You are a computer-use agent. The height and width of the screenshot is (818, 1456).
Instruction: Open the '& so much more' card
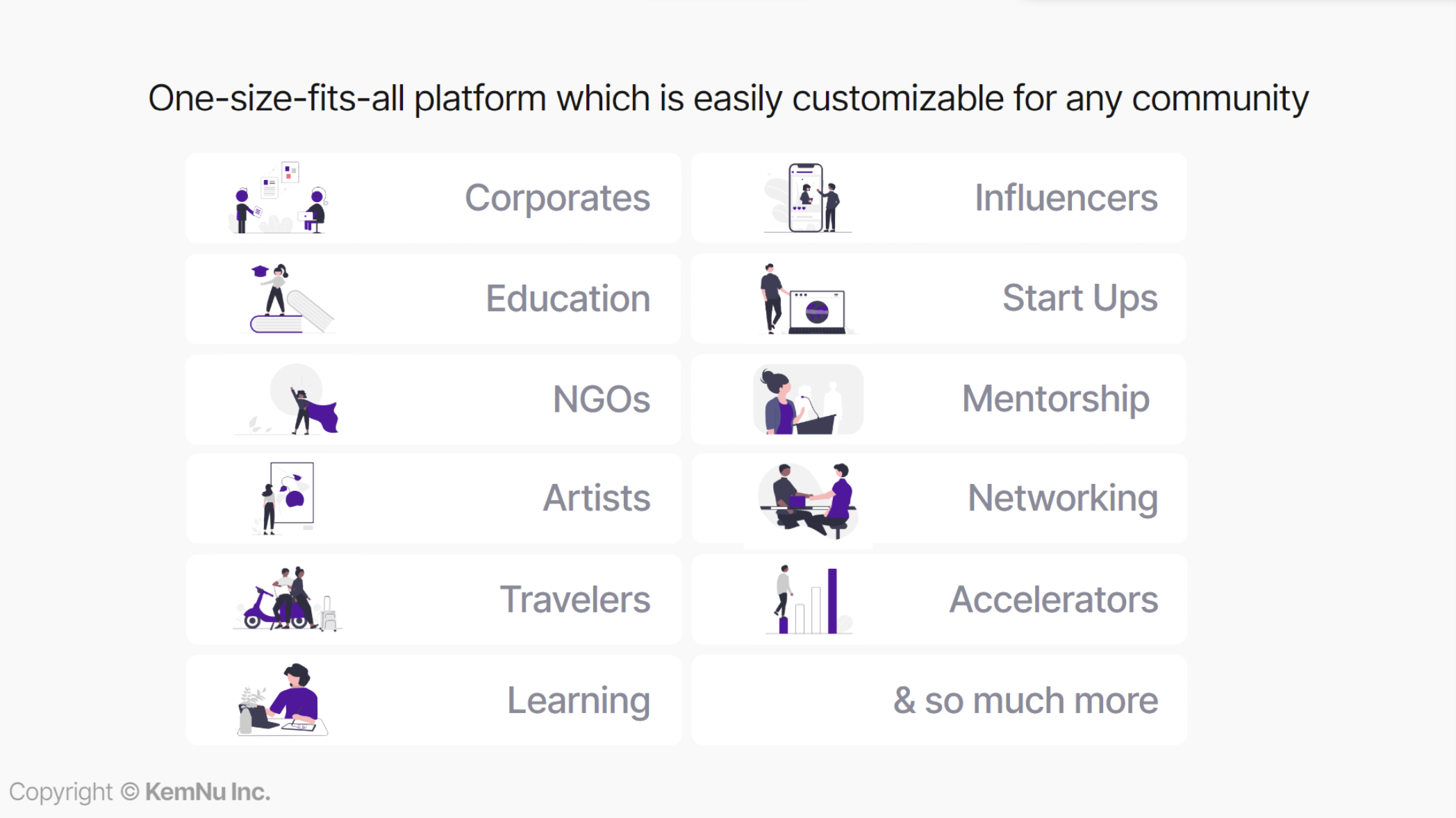[939, 700]
